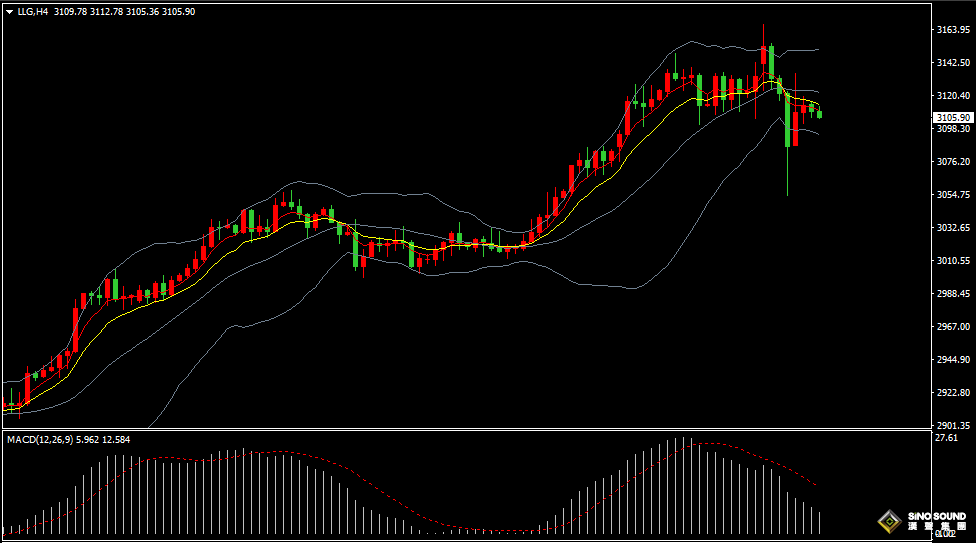Viewport: 976px width, 543px height.
Task: Click the OHLC values 3109.78 3112.78 3105.36 3105.90
Action: 124,12
